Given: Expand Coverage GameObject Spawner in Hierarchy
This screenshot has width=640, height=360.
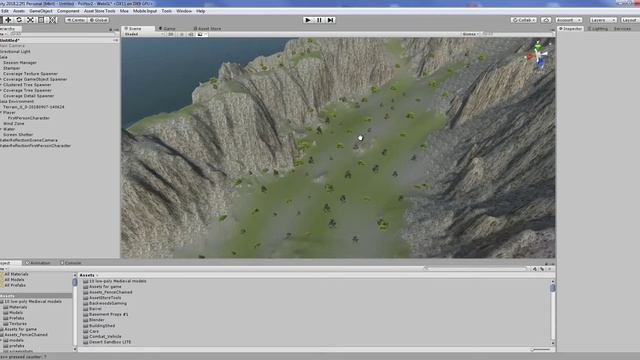Looking at the screenshot, I should [1, 79].
